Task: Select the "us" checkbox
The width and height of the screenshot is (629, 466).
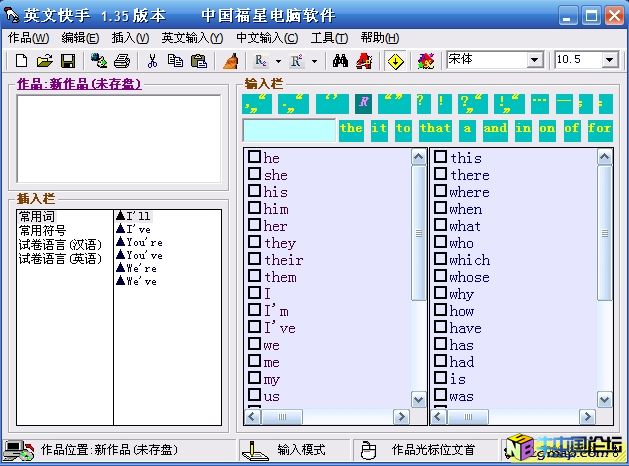Action: coord(254,395)
